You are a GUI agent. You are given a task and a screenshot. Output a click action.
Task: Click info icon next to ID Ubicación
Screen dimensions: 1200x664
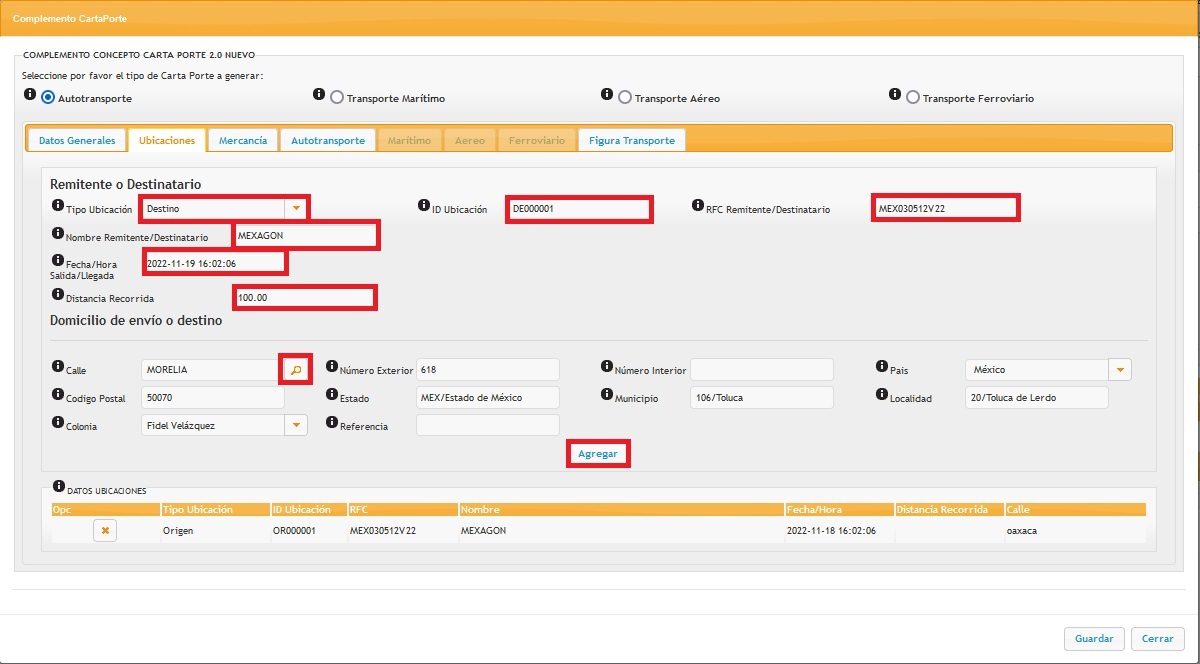pyautogui.click(x=423, y=205)
